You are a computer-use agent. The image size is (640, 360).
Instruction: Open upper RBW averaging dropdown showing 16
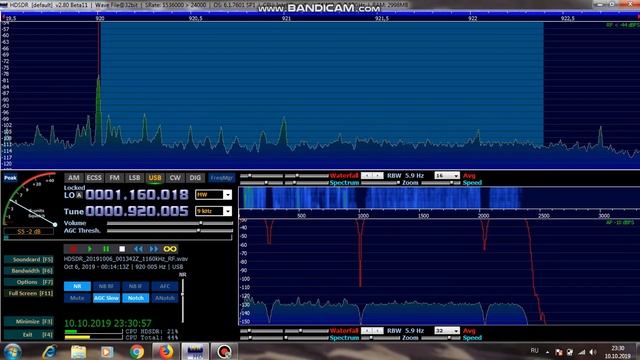tap(447, 176)
